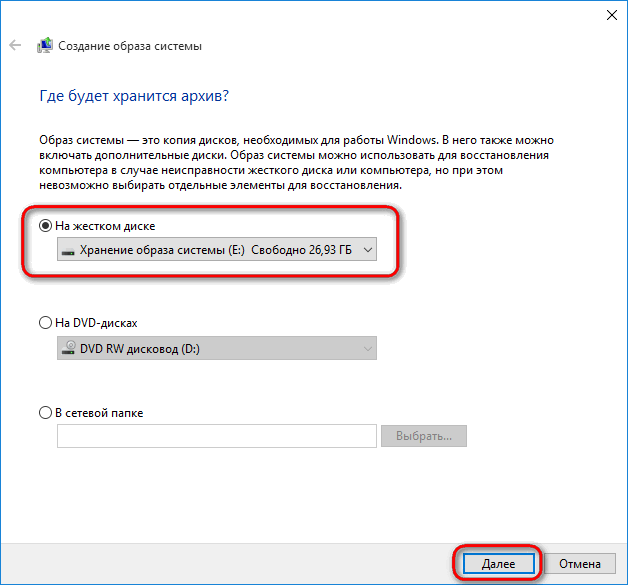The width and height of the screenshot is (628, 585).
Task: Click the 'Создание образа системы' title text
Action: click(130, 46)
